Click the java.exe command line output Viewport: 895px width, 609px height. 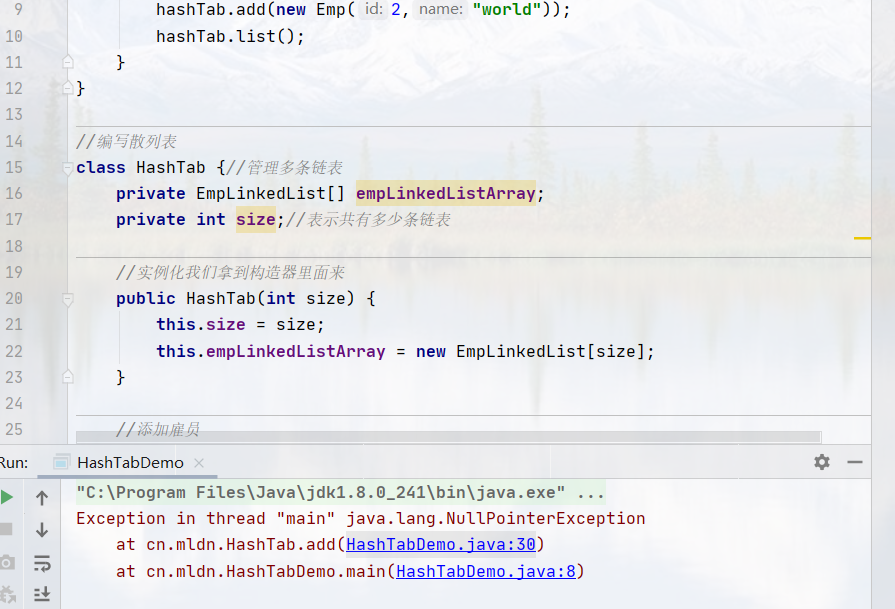pyautogui.click(x=341, y=493)
